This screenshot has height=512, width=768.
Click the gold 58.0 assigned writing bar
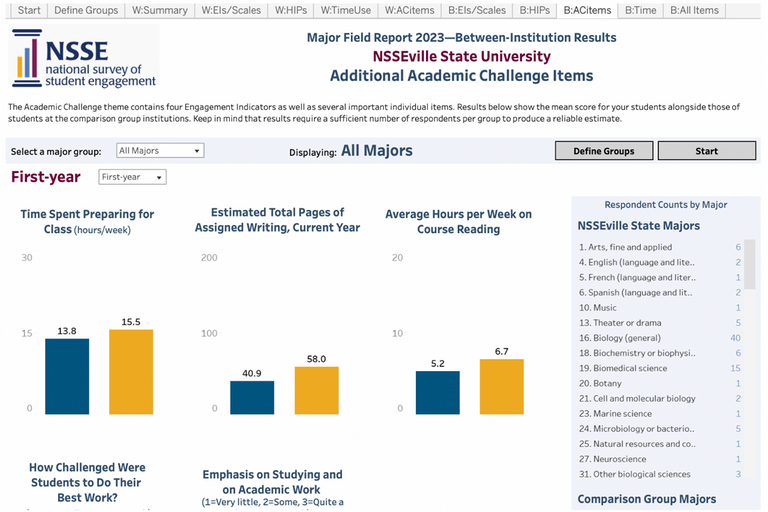(316, 390)
